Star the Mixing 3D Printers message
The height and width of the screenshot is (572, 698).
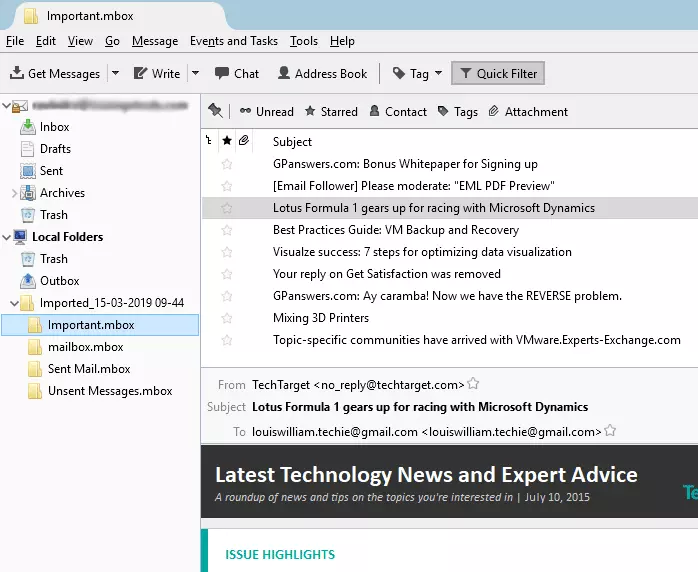(227, 318)
